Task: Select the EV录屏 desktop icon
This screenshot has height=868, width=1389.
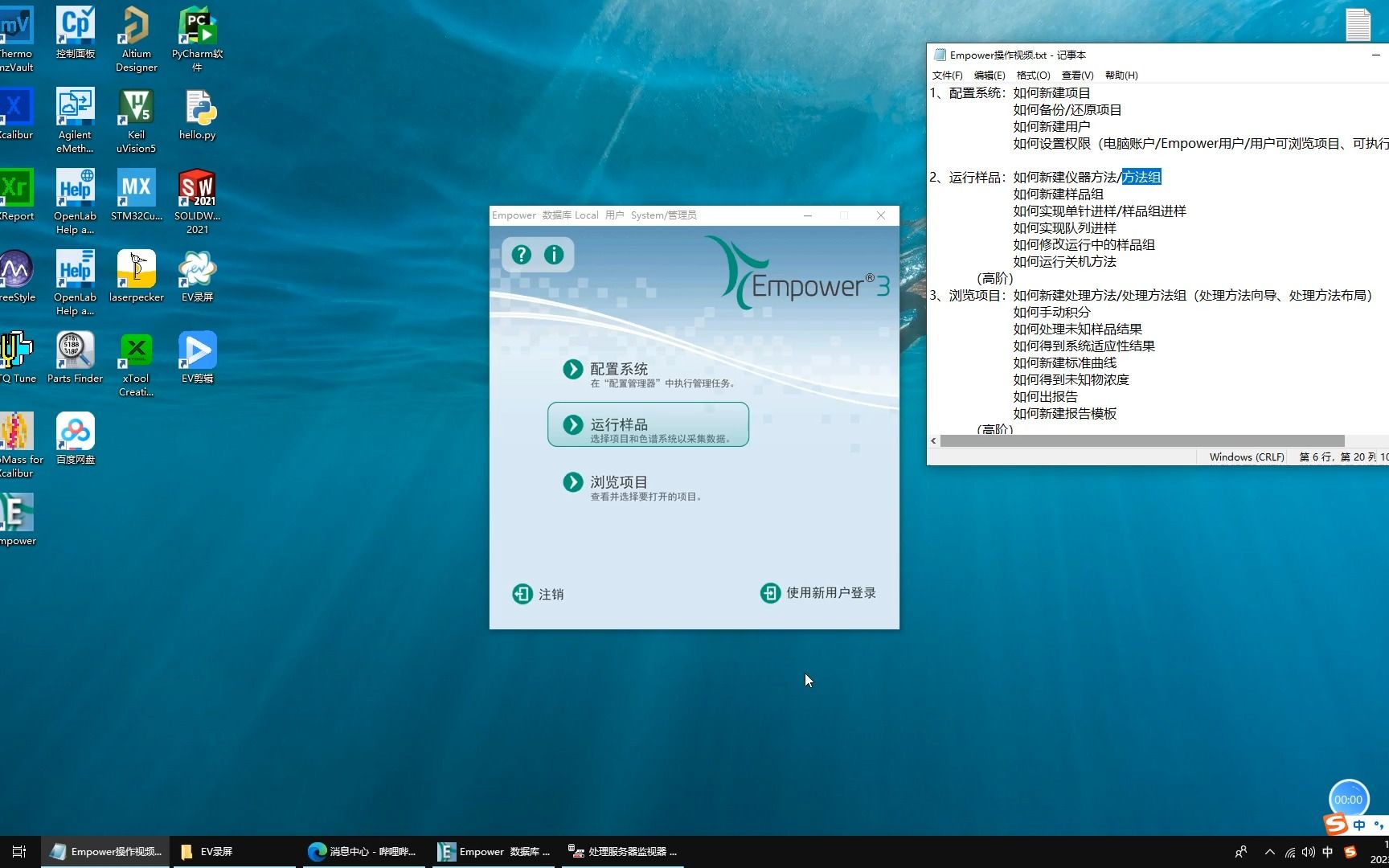Action: pos(197,276)
